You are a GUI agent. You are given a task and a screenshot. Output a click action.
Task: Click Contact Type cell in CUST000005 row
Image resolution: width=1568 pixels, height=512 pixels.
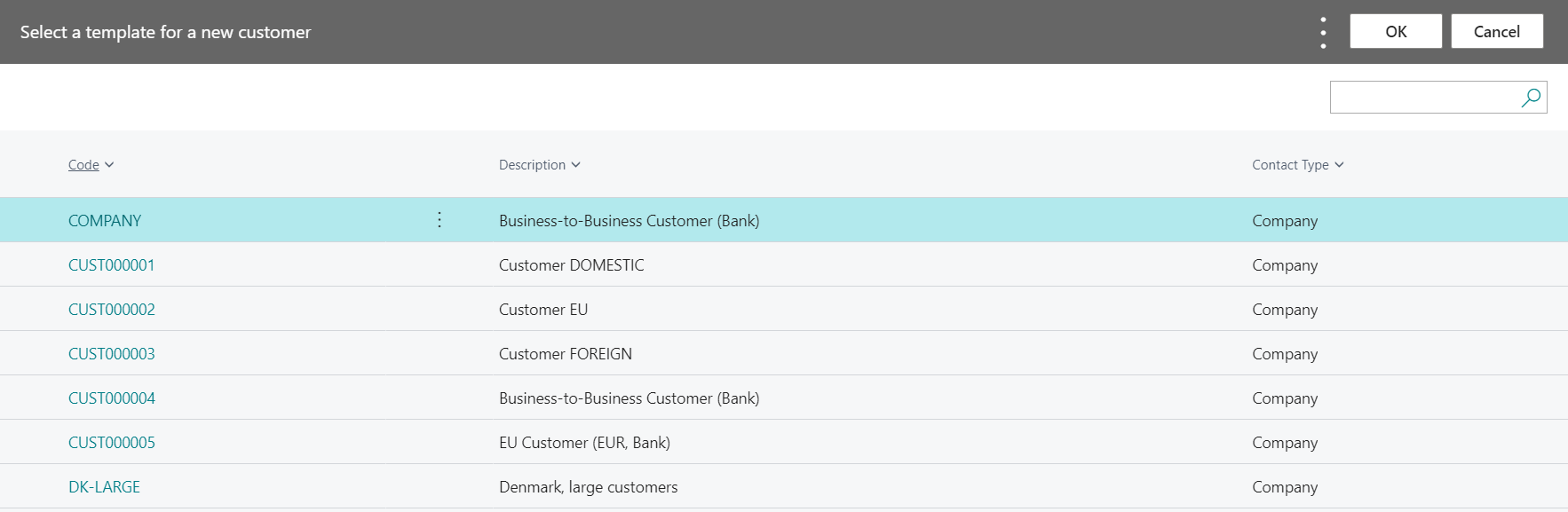pos(1285,443)
